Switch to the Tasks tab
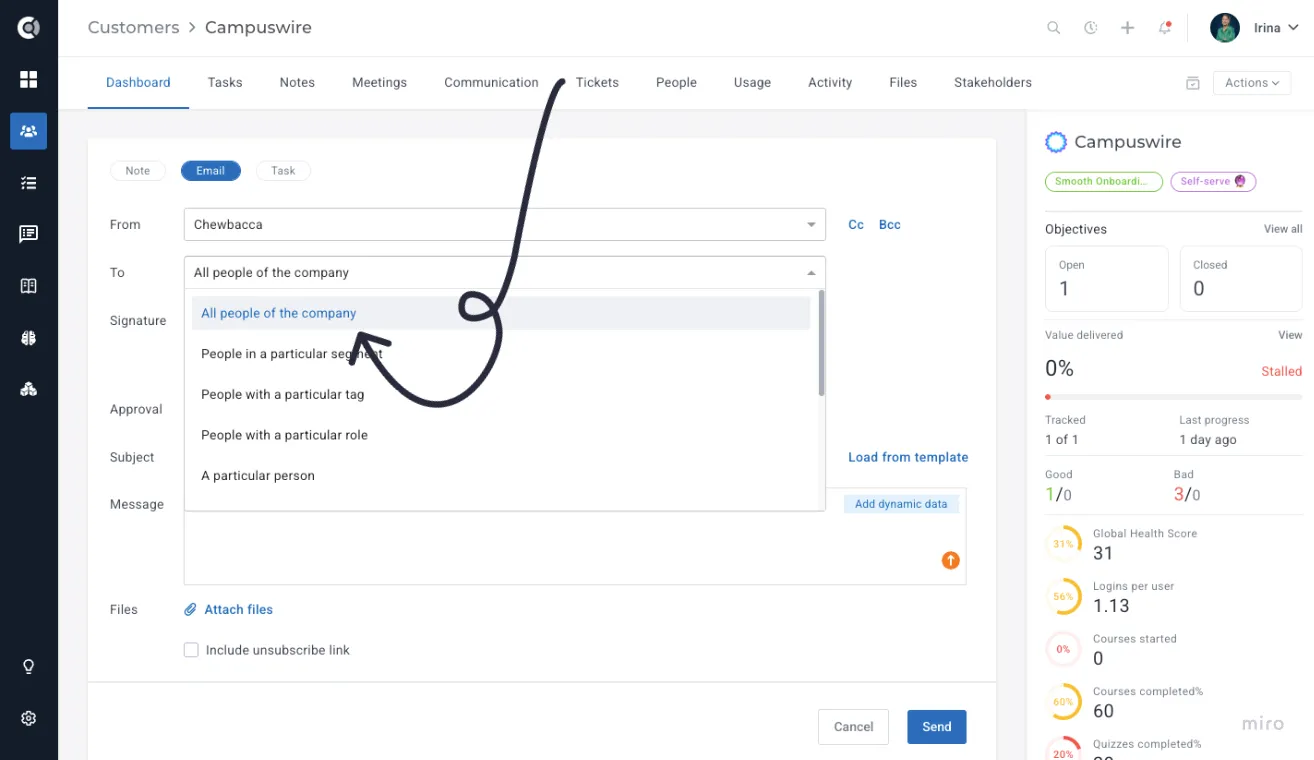Screen dimensions: 1314x760 225,83
